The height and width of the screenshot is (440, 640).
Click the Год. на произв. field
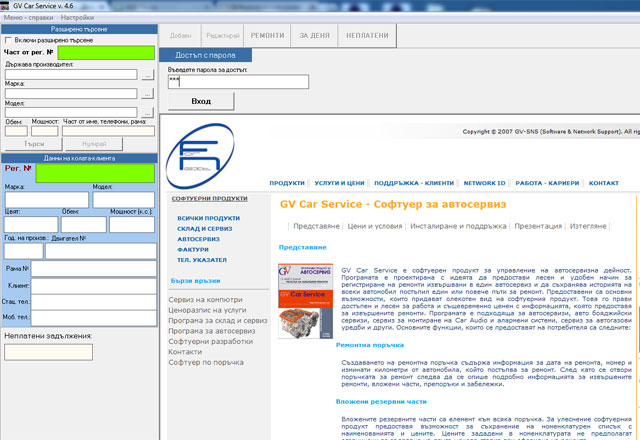tap(23, 251)
